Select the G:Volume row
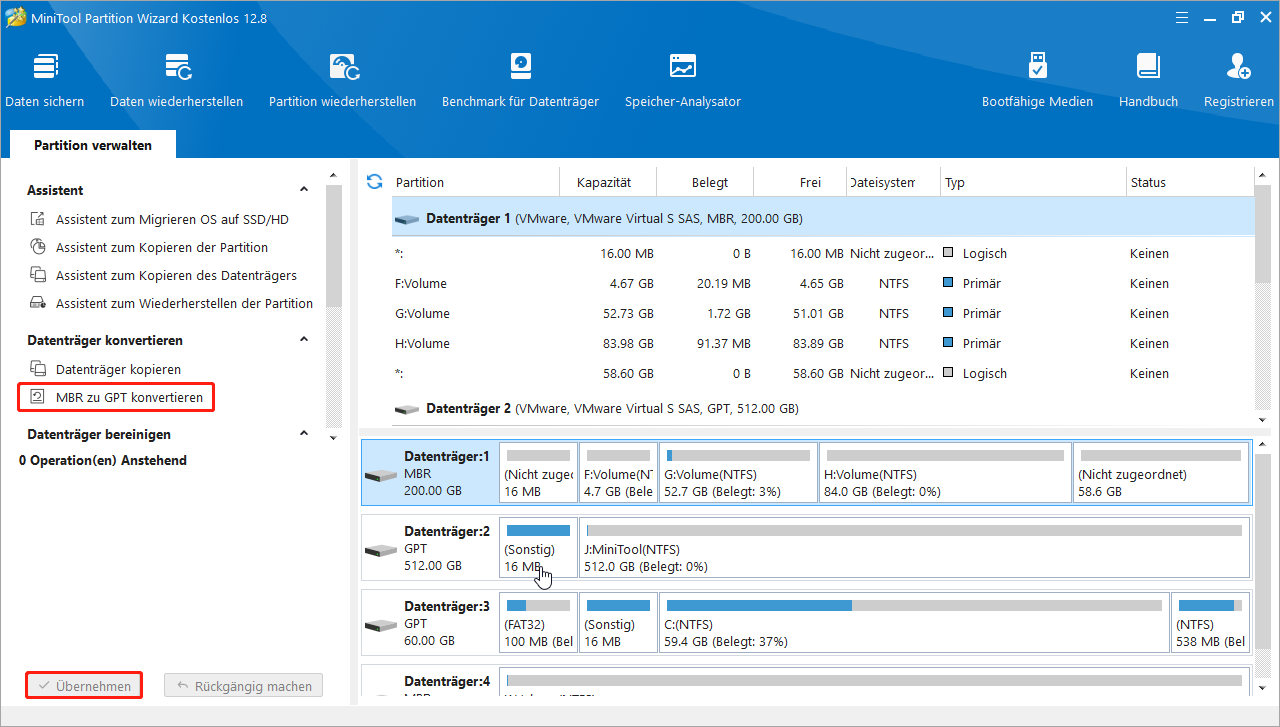This screenshot has width=1280, height=727. coord(822,313)
